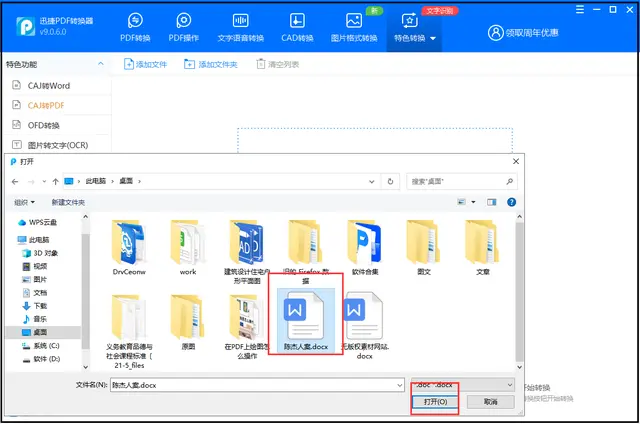Click the 取消 button
The width and height of the screenshot is (640, 424).
point(490,402)
